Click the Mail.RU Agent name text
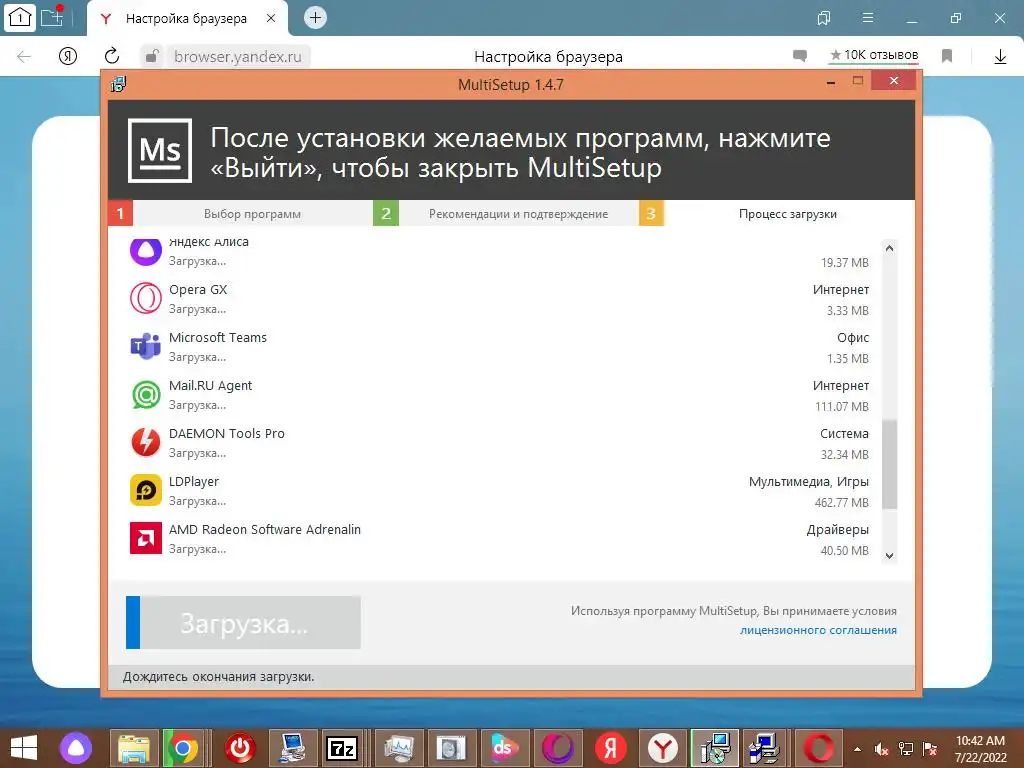Screen dimensions: 1024x768 point(210,385)
